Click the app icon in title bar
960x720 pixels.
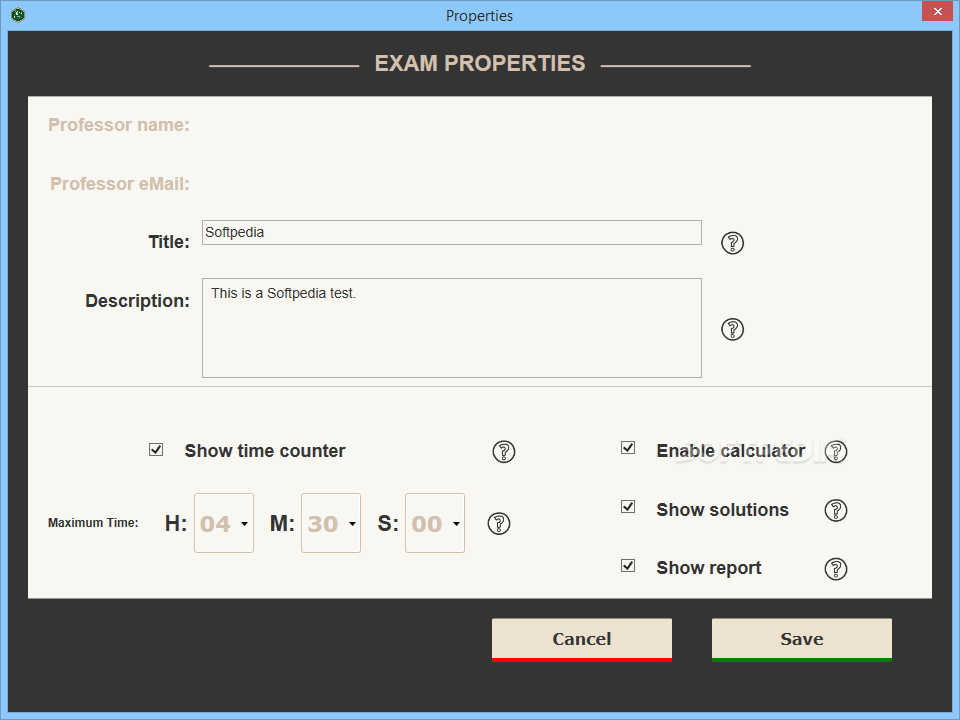pos(18,15)
